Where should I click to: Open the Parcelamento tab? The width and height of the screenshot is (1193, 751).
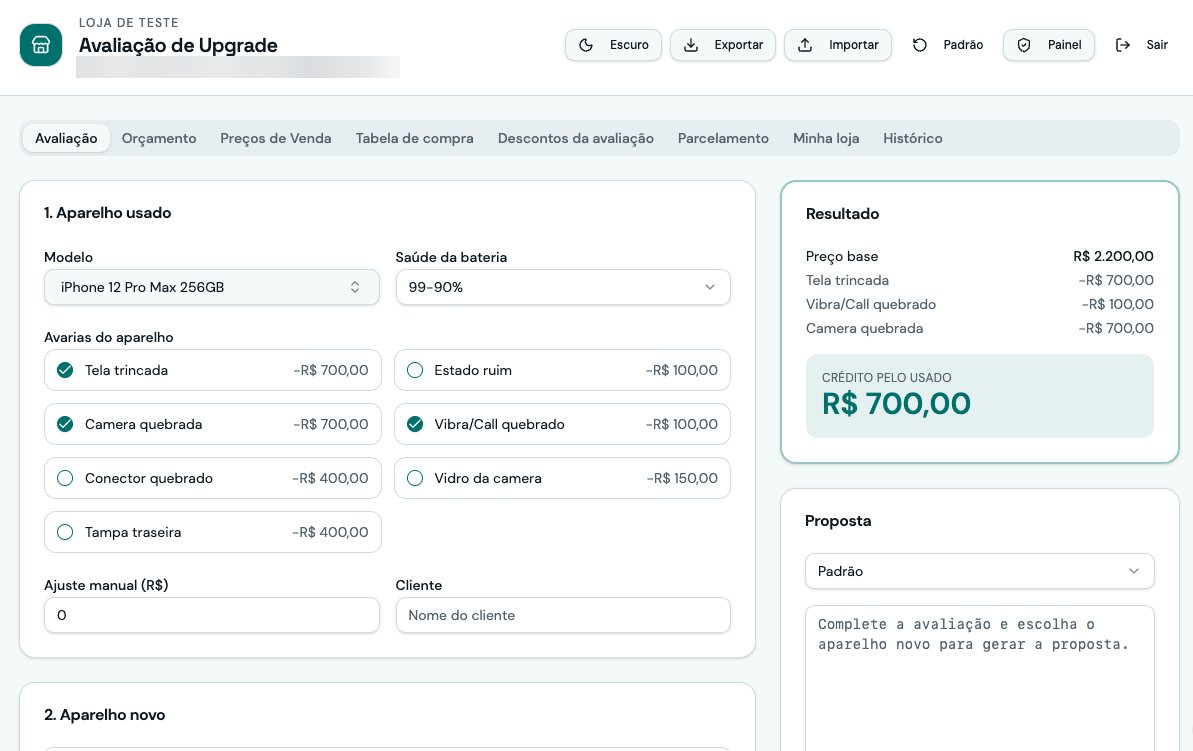pyautogui.click(x=724, y=138)
